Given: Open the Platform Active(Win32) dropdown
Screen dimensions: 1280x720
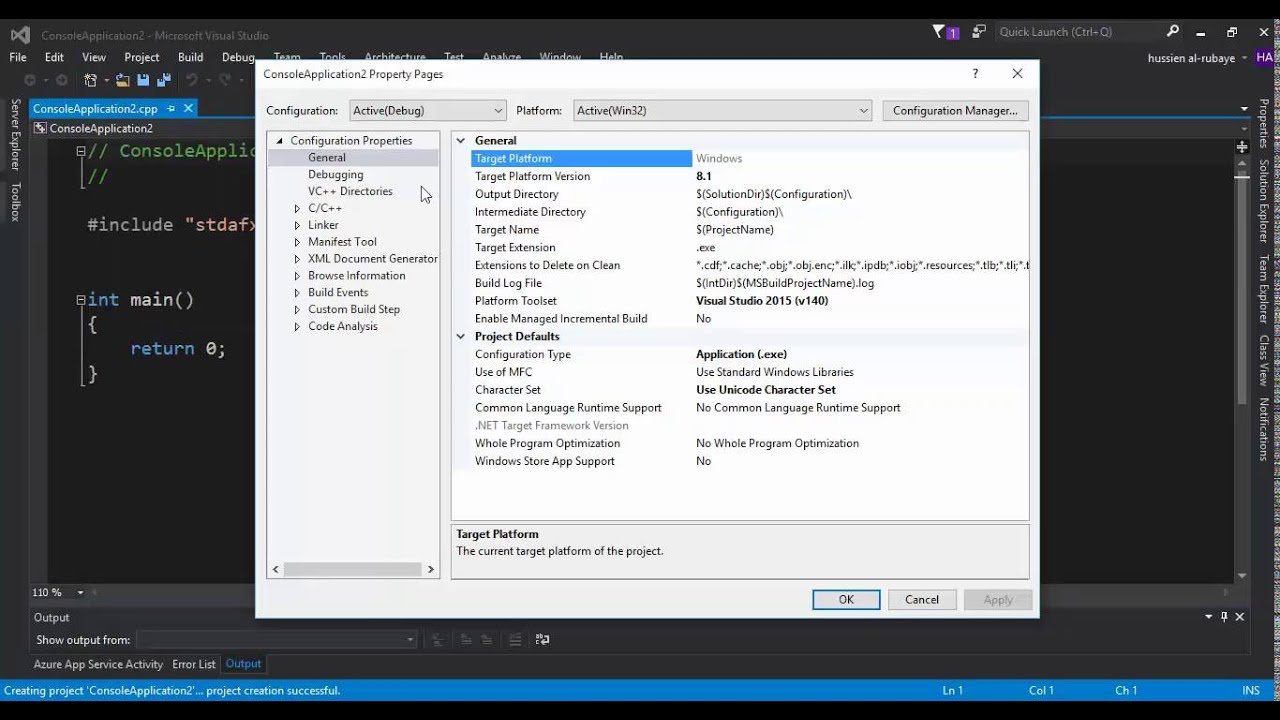Looking at the screenshot, I should tap(722, 110).
